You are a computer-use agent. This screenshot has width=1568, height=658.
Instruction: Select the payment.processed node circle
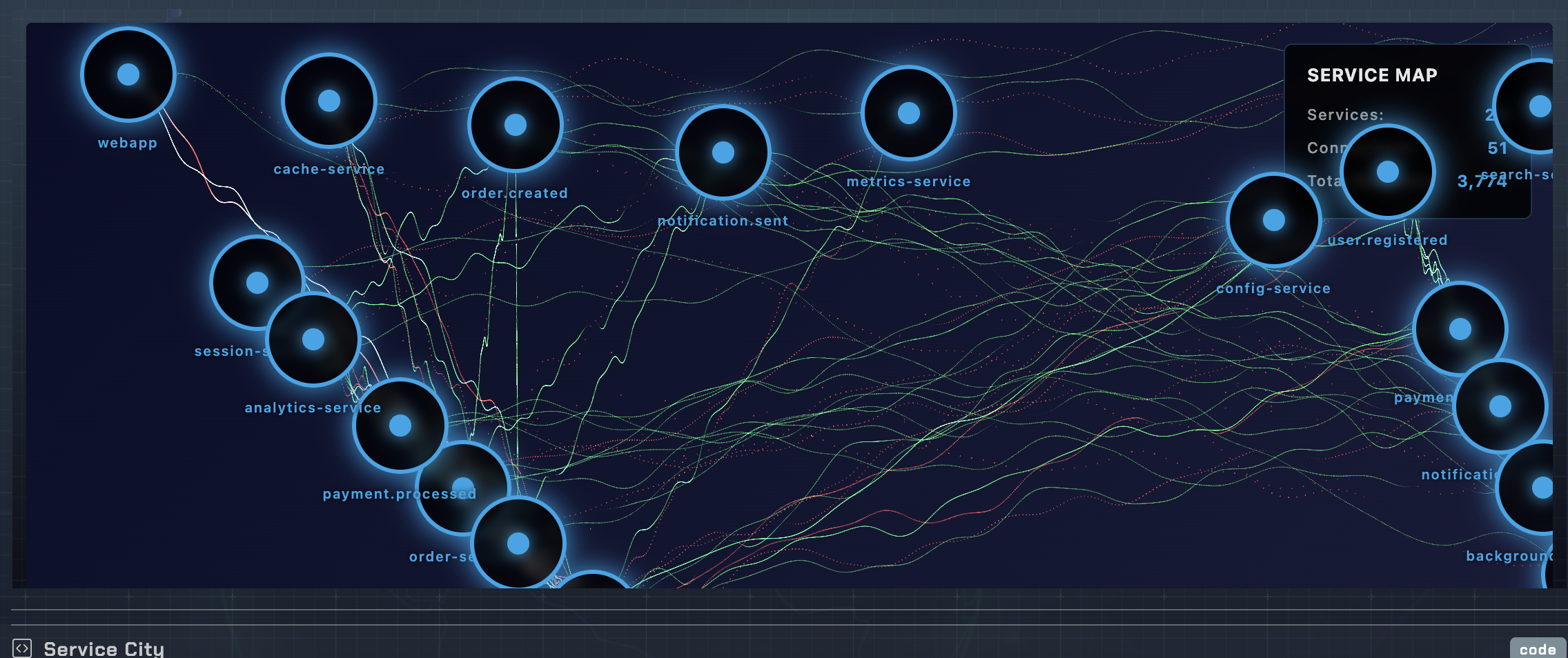400,426
